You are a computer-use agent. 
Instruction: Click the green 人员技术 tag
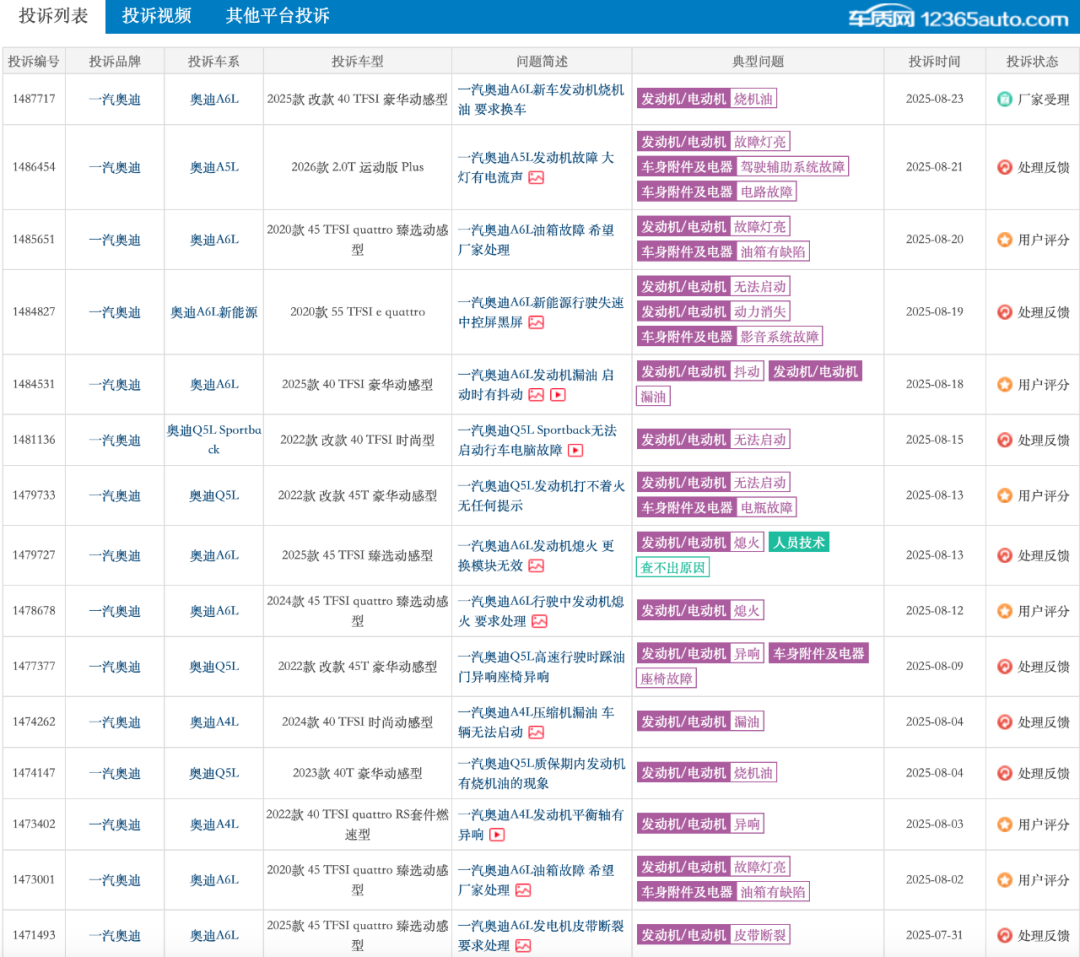pos(798,542)
